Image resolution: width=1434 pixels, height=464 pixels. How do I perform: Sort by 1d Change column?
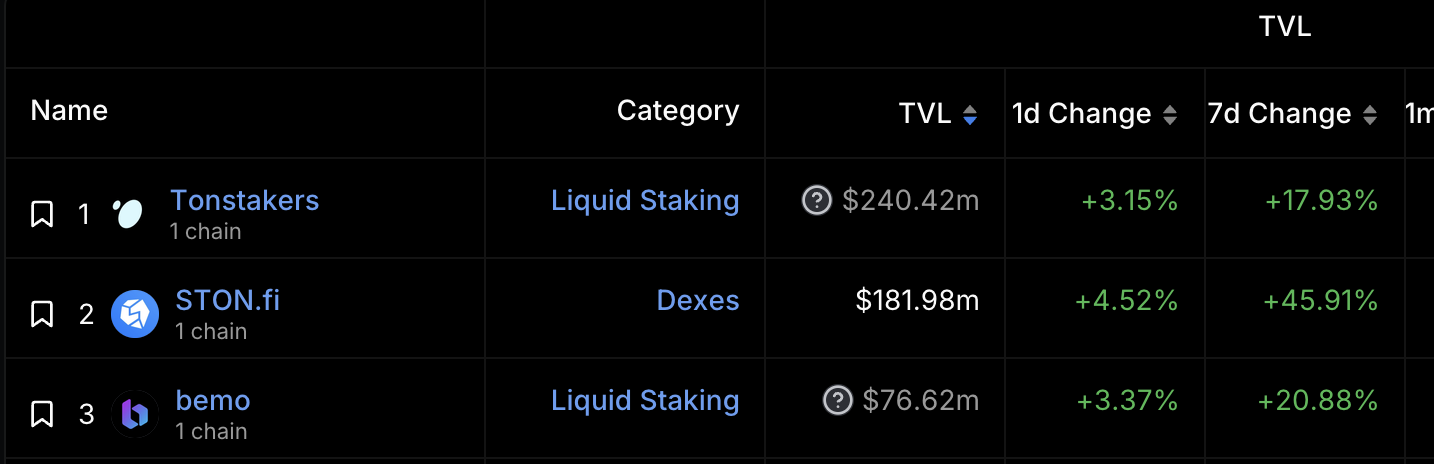1169,115
